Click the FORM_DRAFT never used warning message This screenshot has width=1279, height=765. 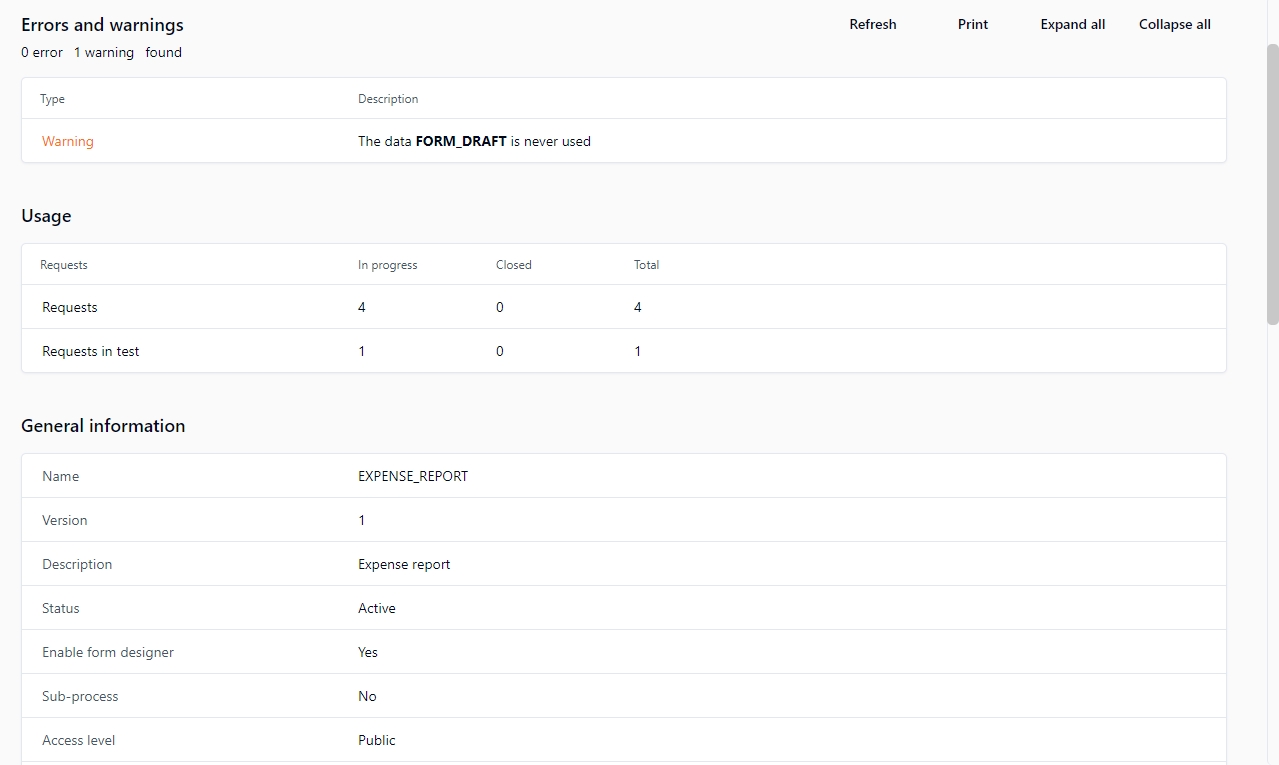click(x=474, y=142)
